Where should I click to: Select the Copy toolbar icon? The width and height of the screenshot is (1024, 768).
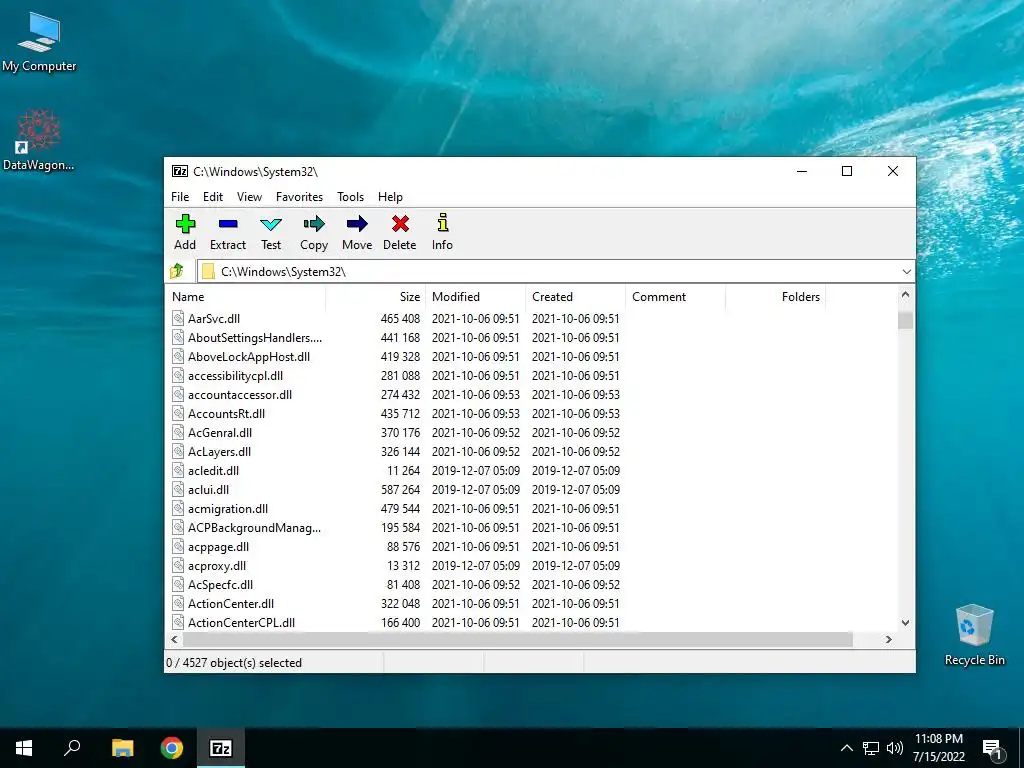(x=314, y=224)
